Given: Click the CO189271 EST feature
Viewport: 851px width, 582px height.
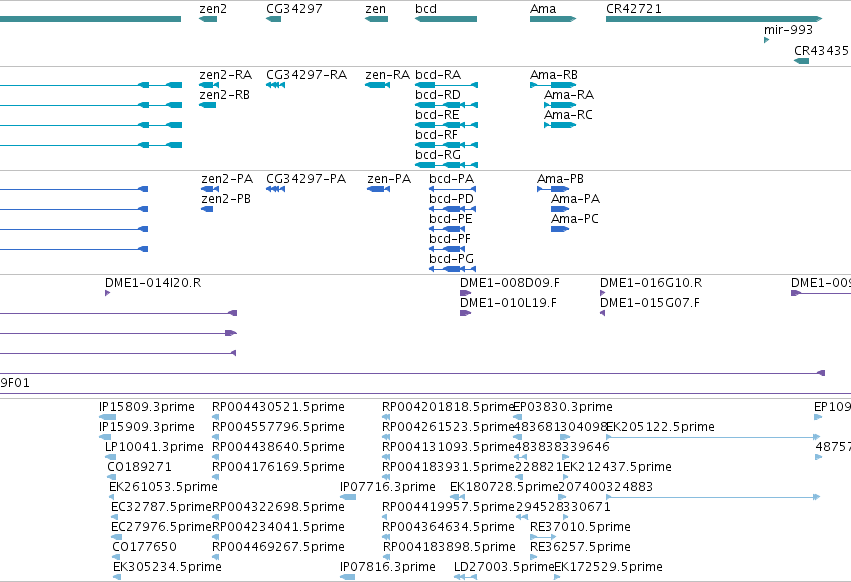Looking at the screenshot, I should coord(112,477).
